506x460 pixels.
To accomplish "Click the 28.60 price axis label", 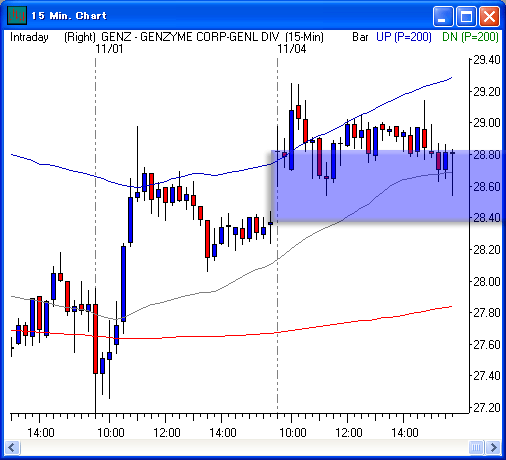I will pos(487,186).
